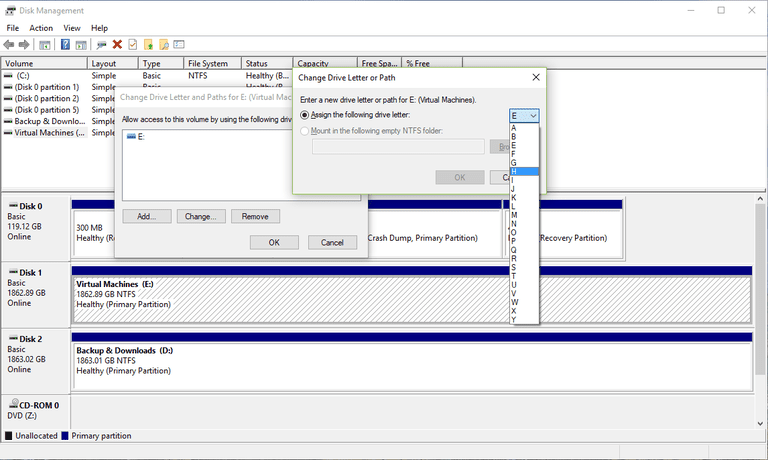Select 'Assign the following drive letter' radio button
The image size is (768, 460).
click(305, 115)
